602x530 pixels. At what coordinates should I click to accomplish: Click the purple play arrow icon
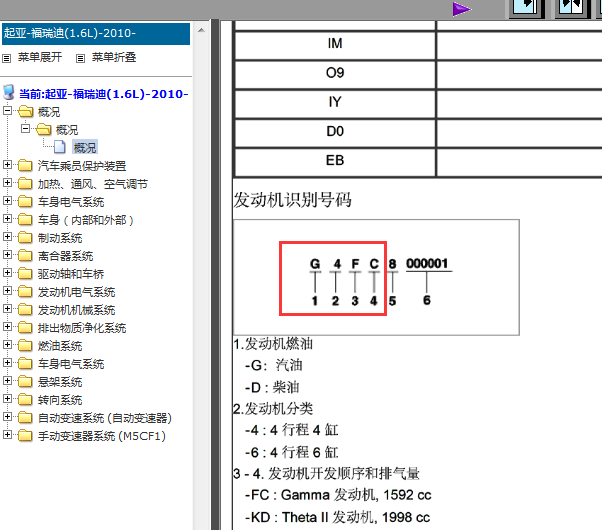[x=461, y=9]
